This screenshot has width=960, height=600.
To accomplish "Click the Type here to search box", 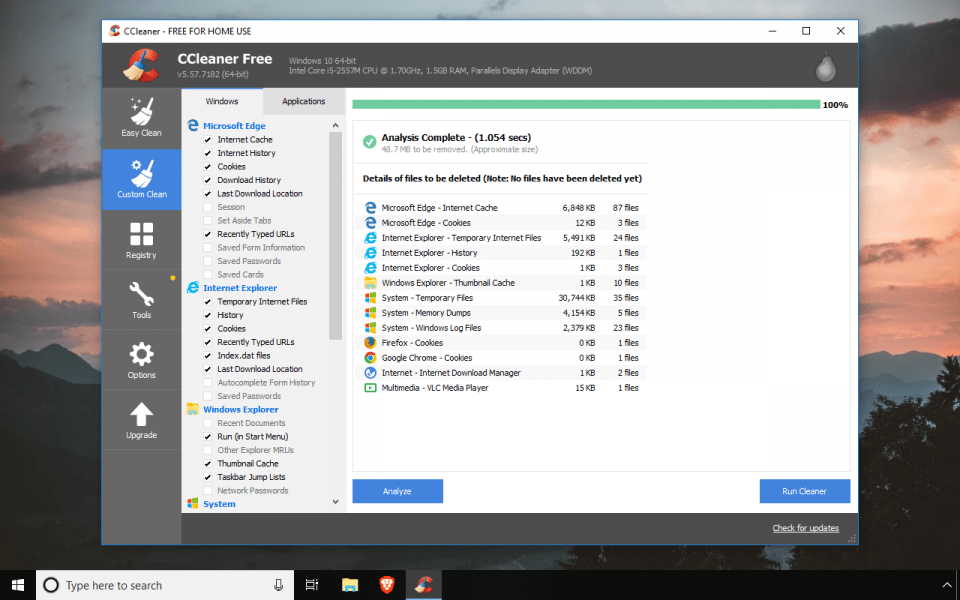I will click(x=165, y=585).
